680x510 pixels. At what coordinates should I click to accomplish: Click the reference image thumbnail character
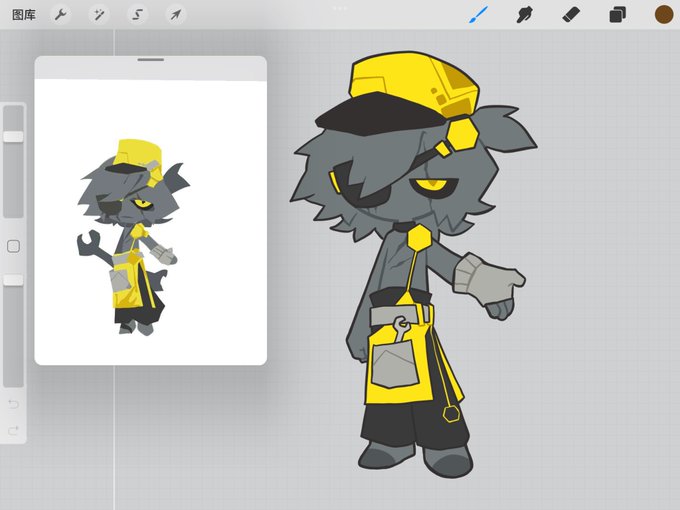(x=134, y=237)
